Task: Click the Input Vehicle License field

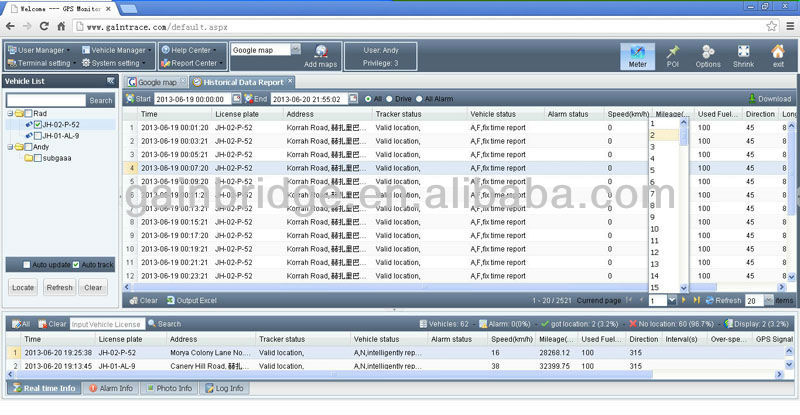Action: click(x=107, y=324)
